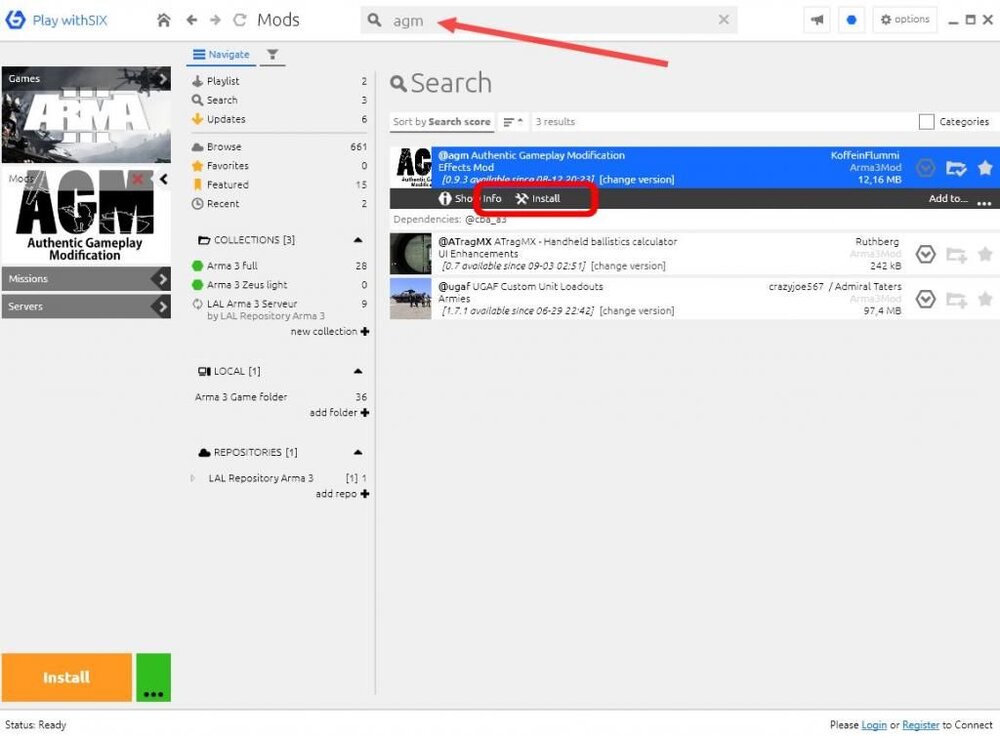Click the AGM mod thumbnail in results
The width and height of the screenshot is (1000, 737).
point(411,167)
